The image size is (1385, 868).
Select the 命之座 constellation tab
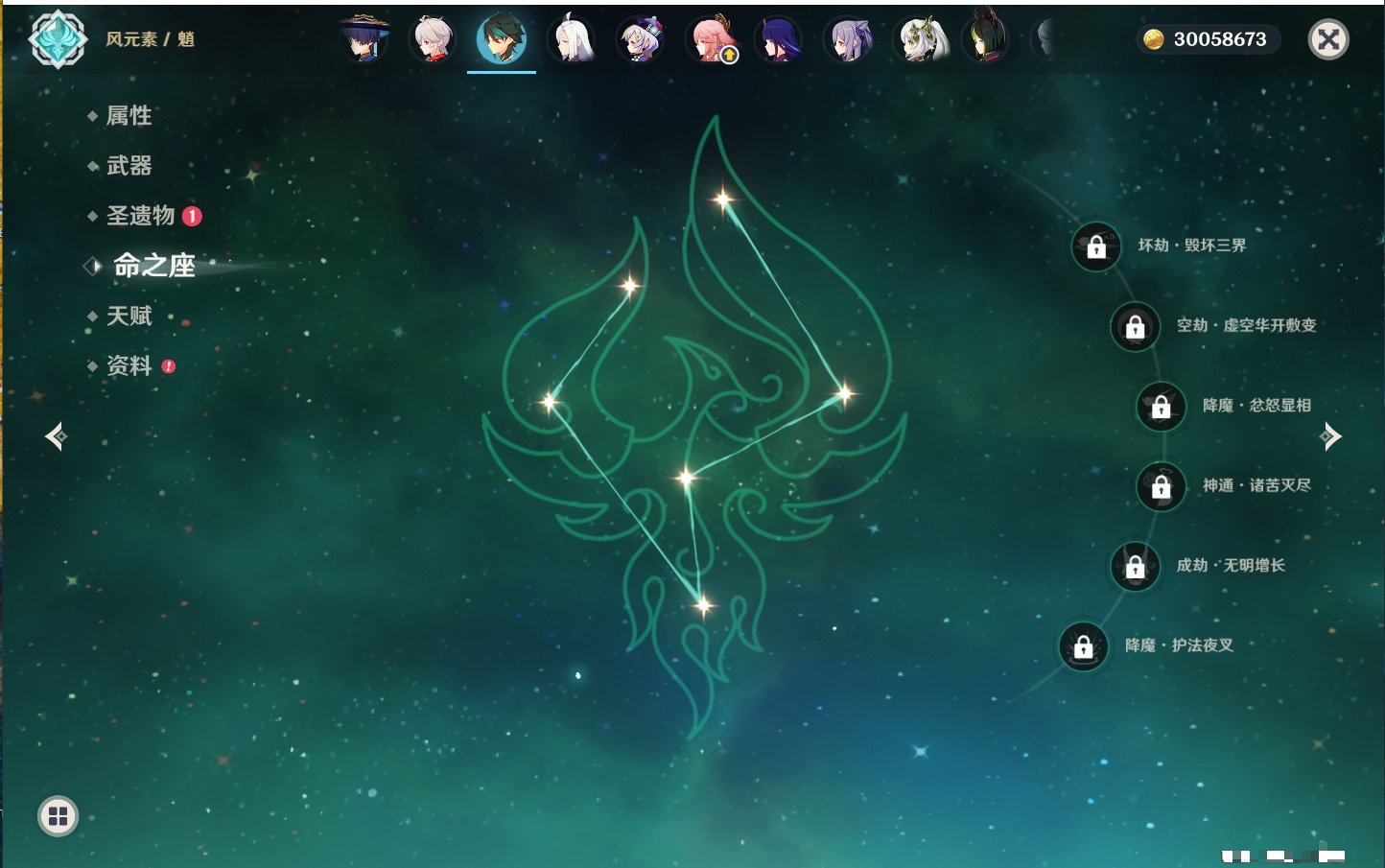coord(153,266)
